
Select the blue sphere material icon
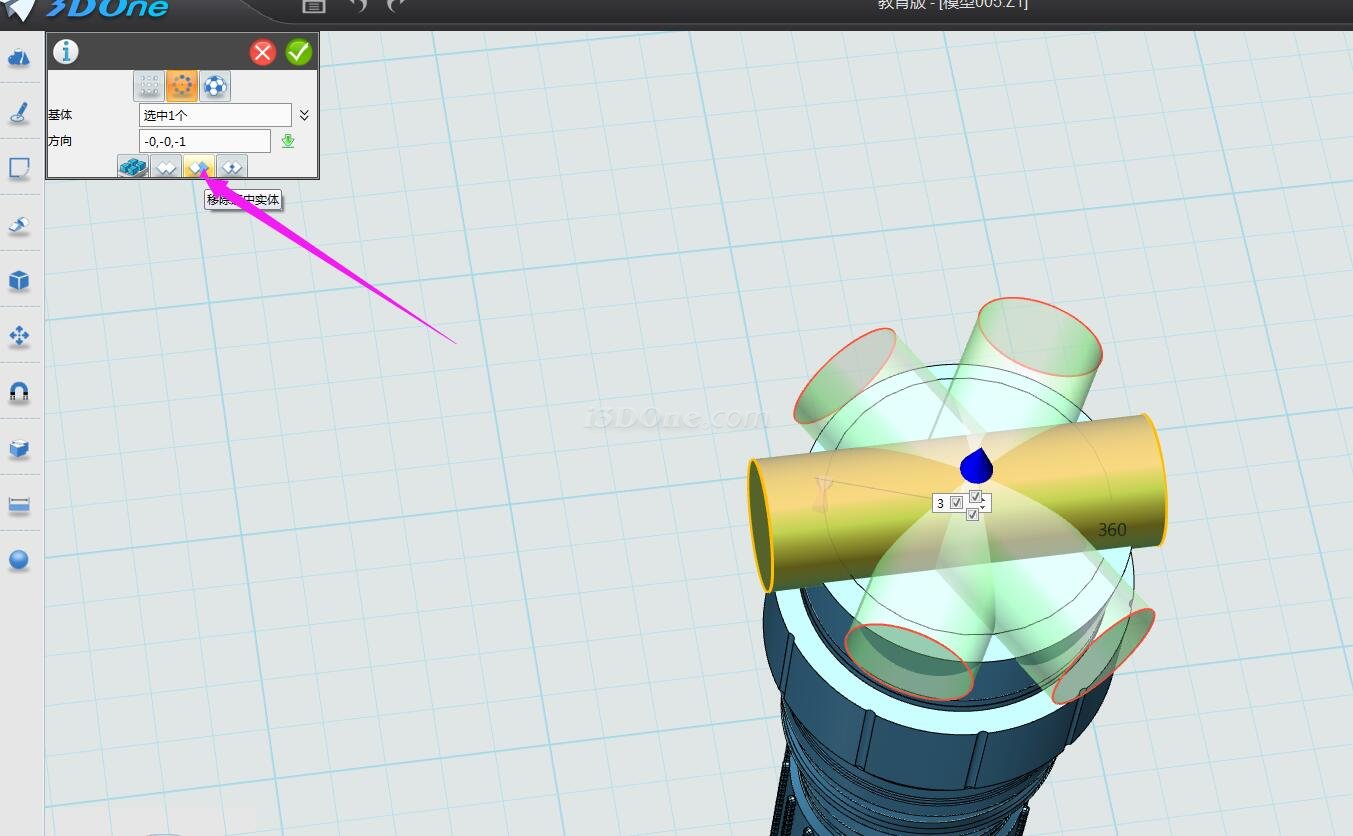click(x=19, y=560)
